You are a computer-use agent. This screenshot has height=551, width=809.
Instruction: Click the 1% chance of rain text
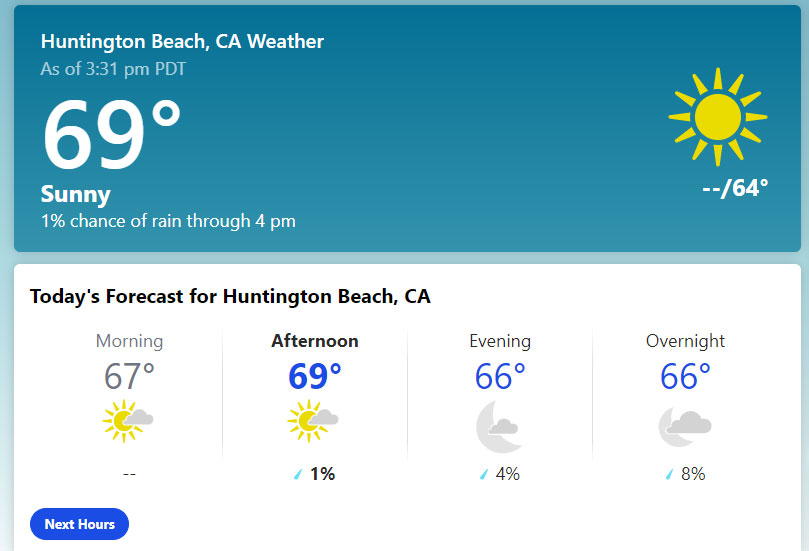[168, 221]
